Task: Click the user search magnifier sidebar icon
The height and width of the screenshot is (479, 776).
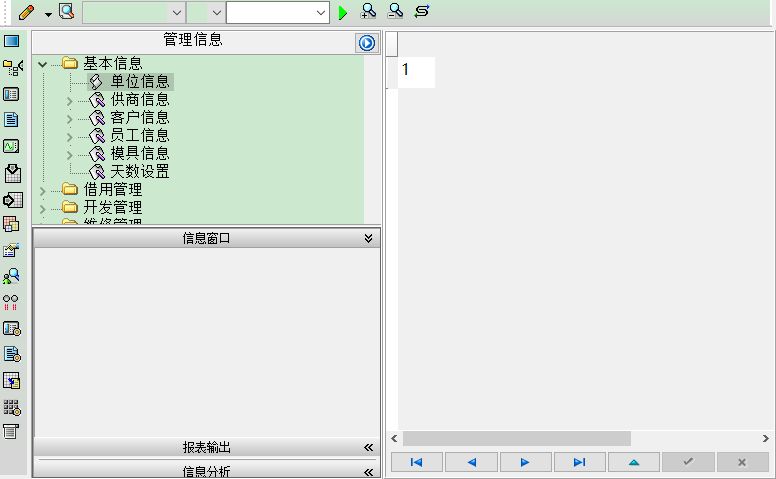Action: [x=11, y=277]
